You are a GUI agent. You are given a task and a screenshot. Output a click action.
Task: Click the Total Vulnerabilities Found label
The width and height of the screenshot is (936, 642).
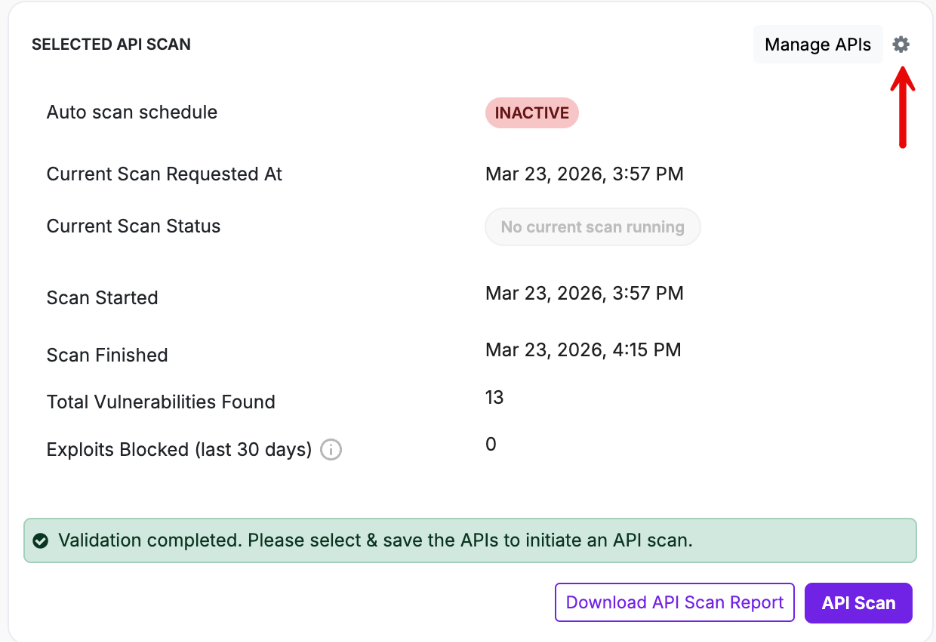click(x=160, y=402)
